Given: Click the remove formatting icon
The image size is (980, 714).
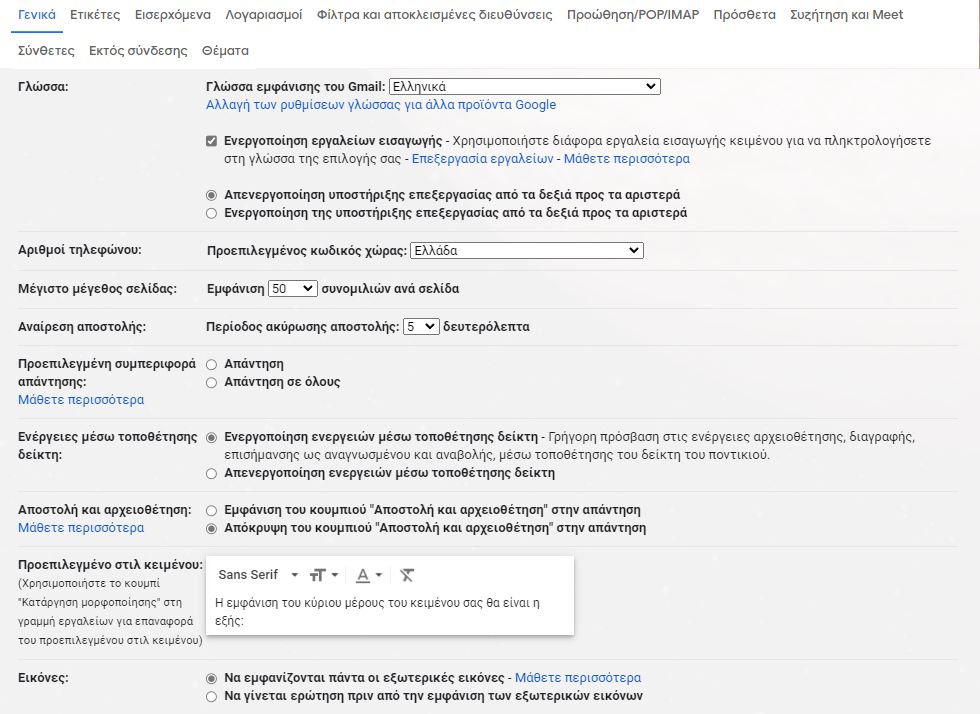Looking at the screenshot, I should pyautogui.click(x=407, y=575).
